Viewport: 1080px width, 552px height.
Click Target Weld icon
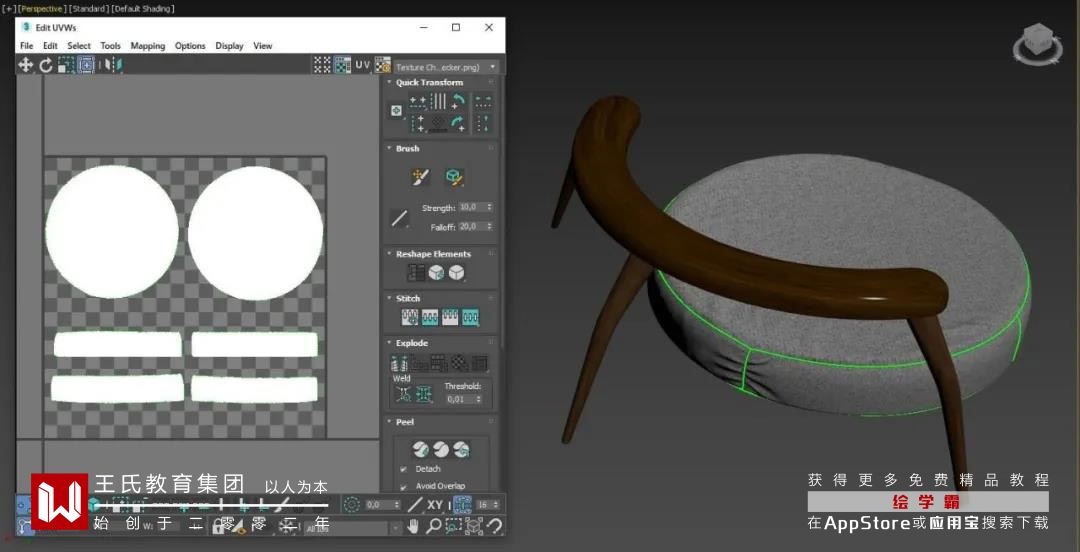(x=402, y=394)
